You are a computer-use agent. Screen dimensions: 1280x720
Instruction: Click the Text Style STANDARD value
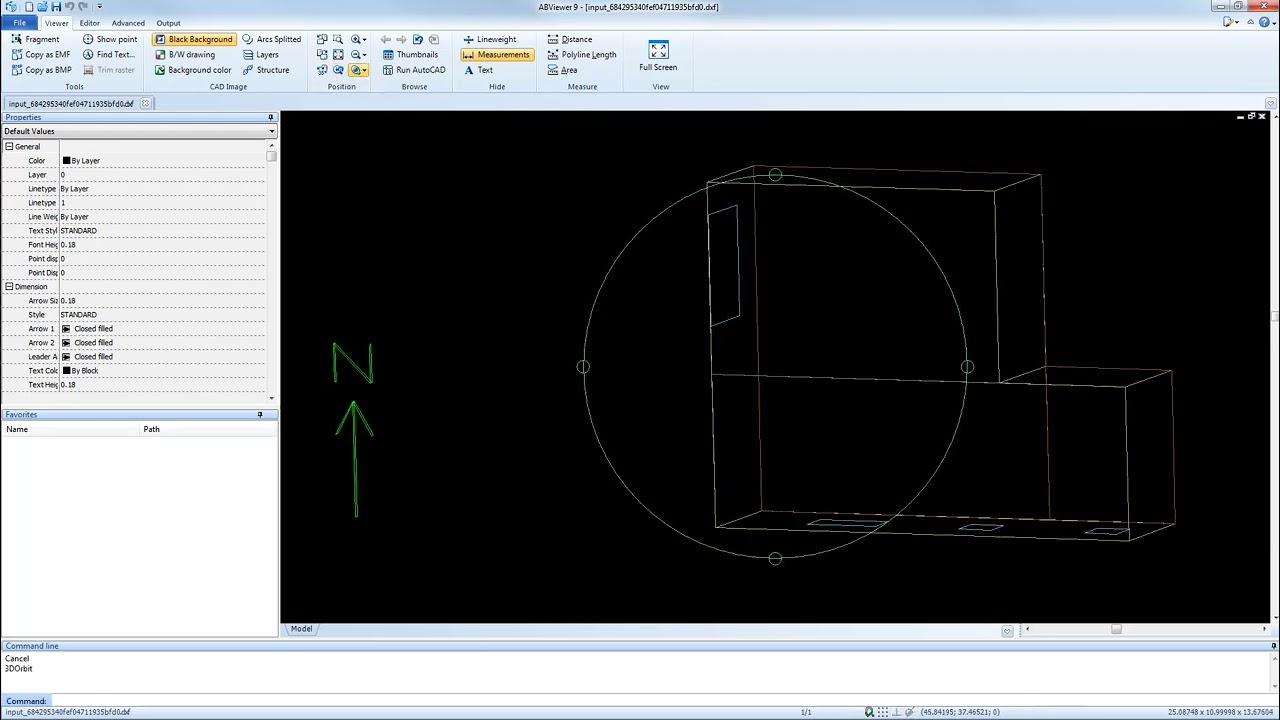pos(78,231)
